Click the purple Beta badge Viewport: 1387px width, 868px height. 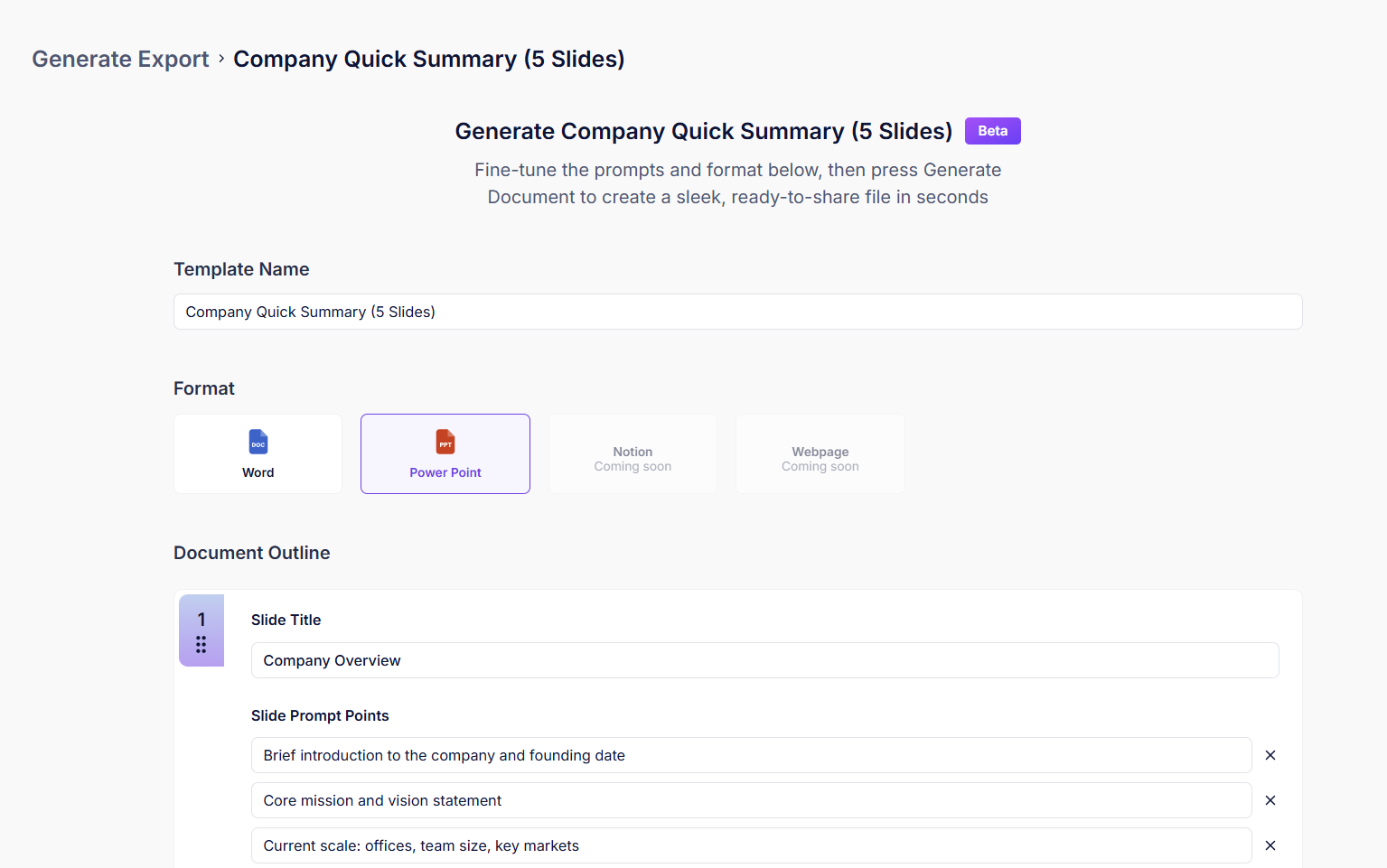pyautogui.click(x=992, y=131)
